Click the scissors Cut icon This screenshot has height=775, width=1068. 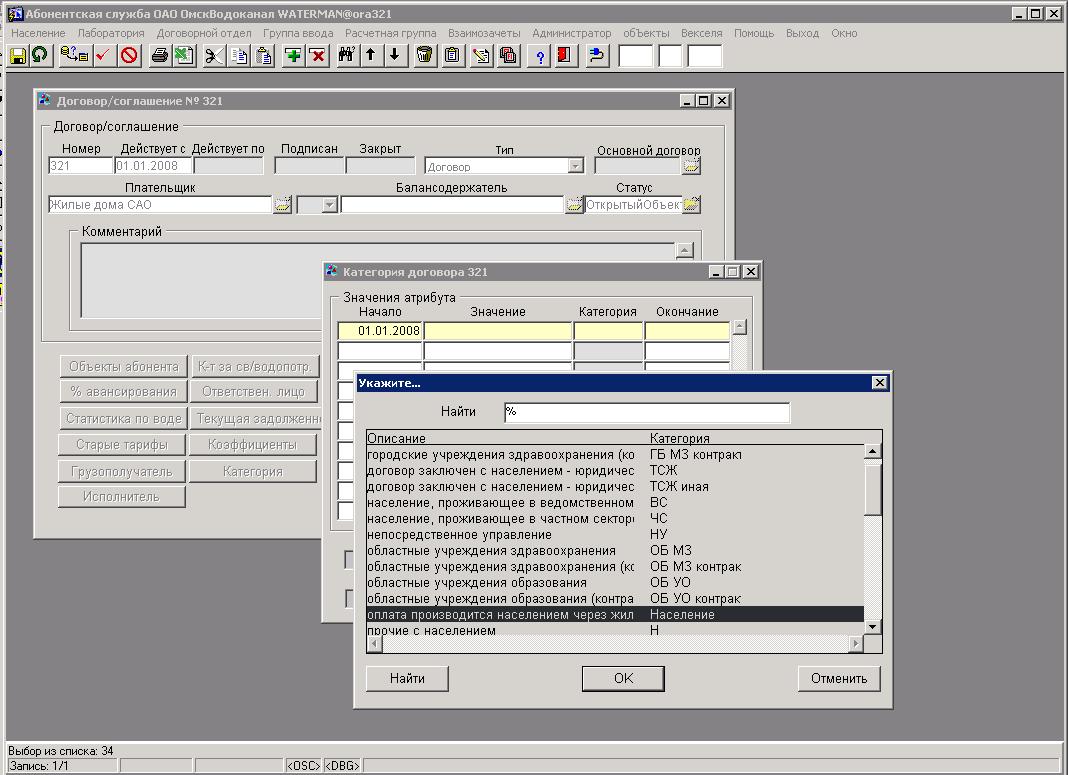[213, 56]
